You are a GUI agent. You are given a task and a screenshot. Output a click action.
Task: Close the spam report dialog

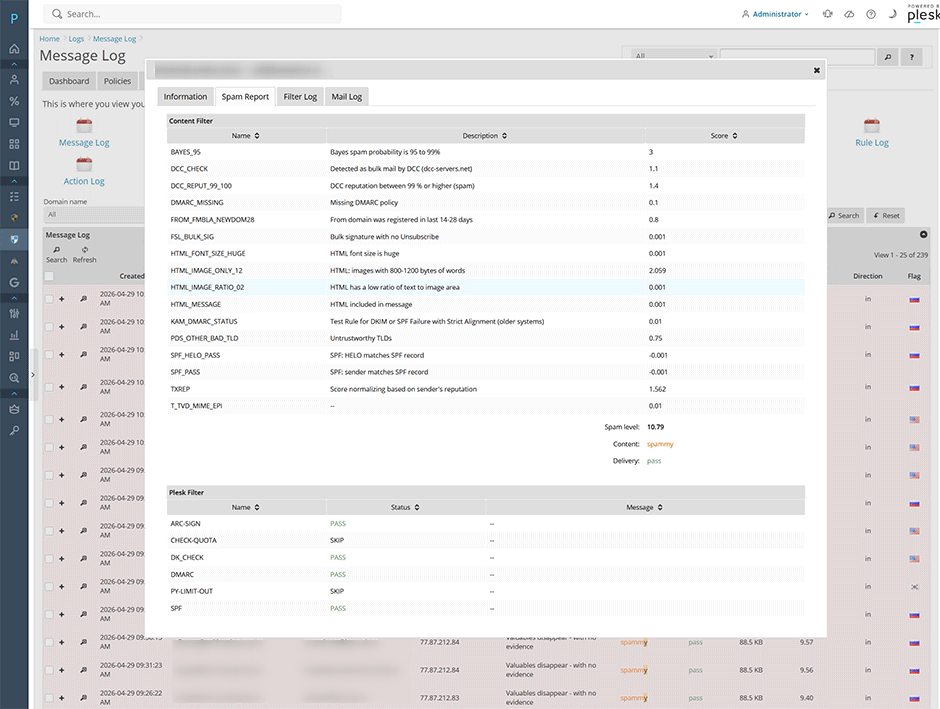point(817,70)
